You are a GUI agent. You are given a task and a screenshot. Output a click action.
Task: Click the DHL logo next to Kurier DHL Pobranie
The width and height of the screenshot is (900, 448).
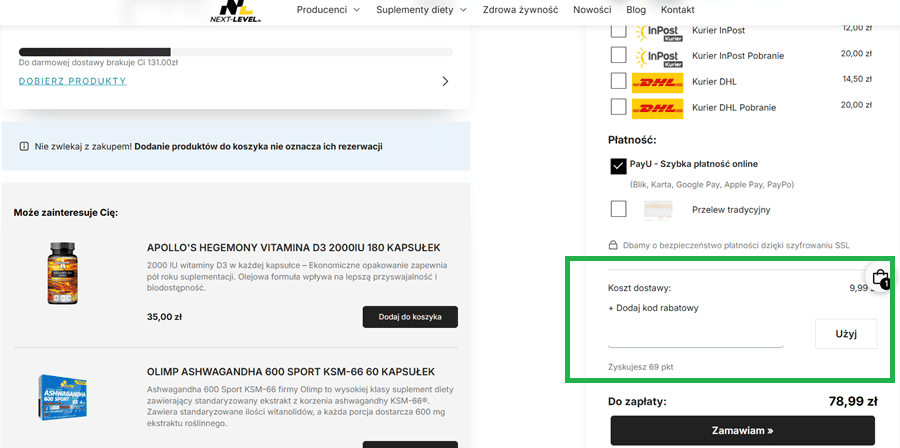click(x=657, y=108)
